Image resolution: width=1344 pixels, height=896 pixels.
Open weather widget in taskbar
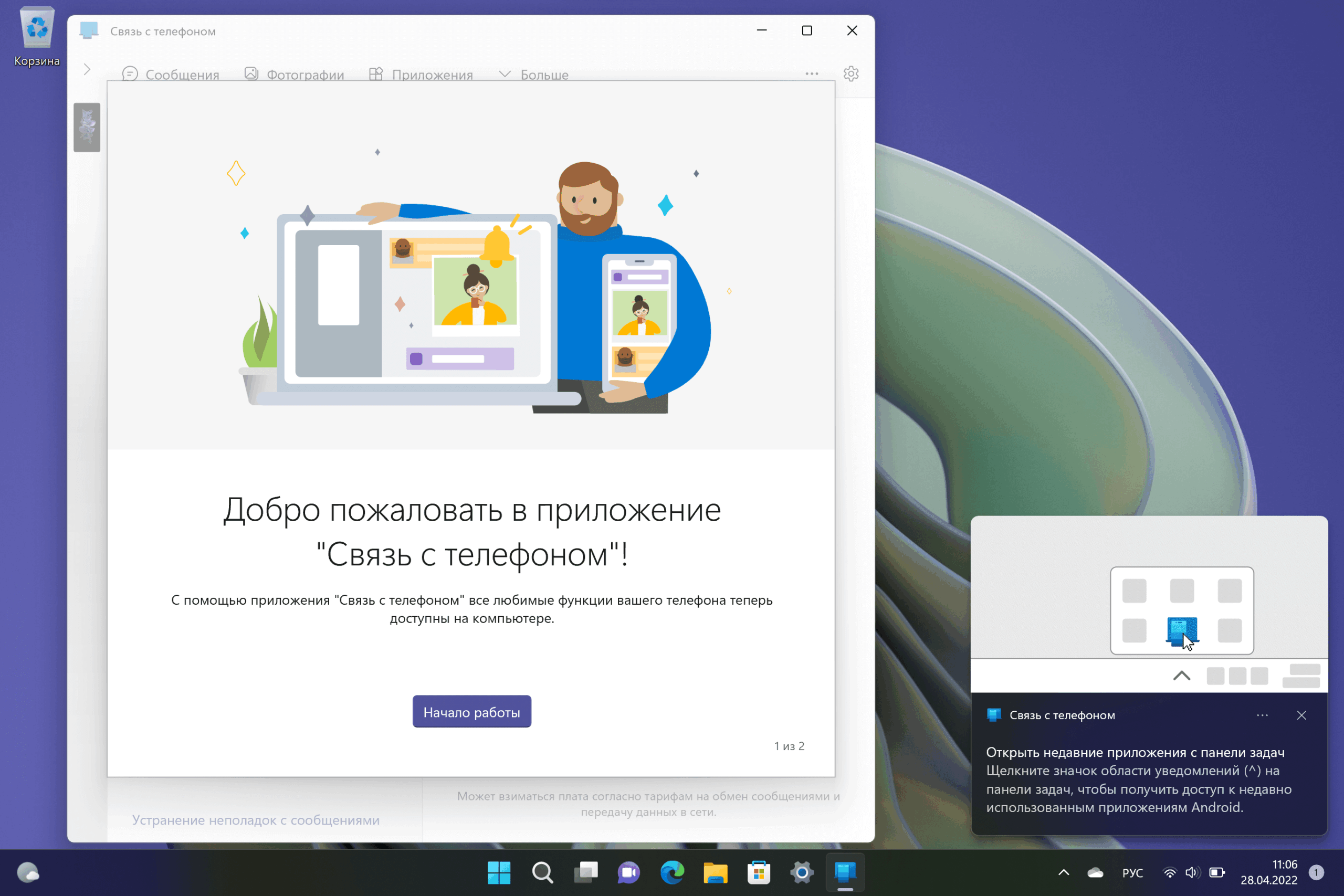coord(28,872)
